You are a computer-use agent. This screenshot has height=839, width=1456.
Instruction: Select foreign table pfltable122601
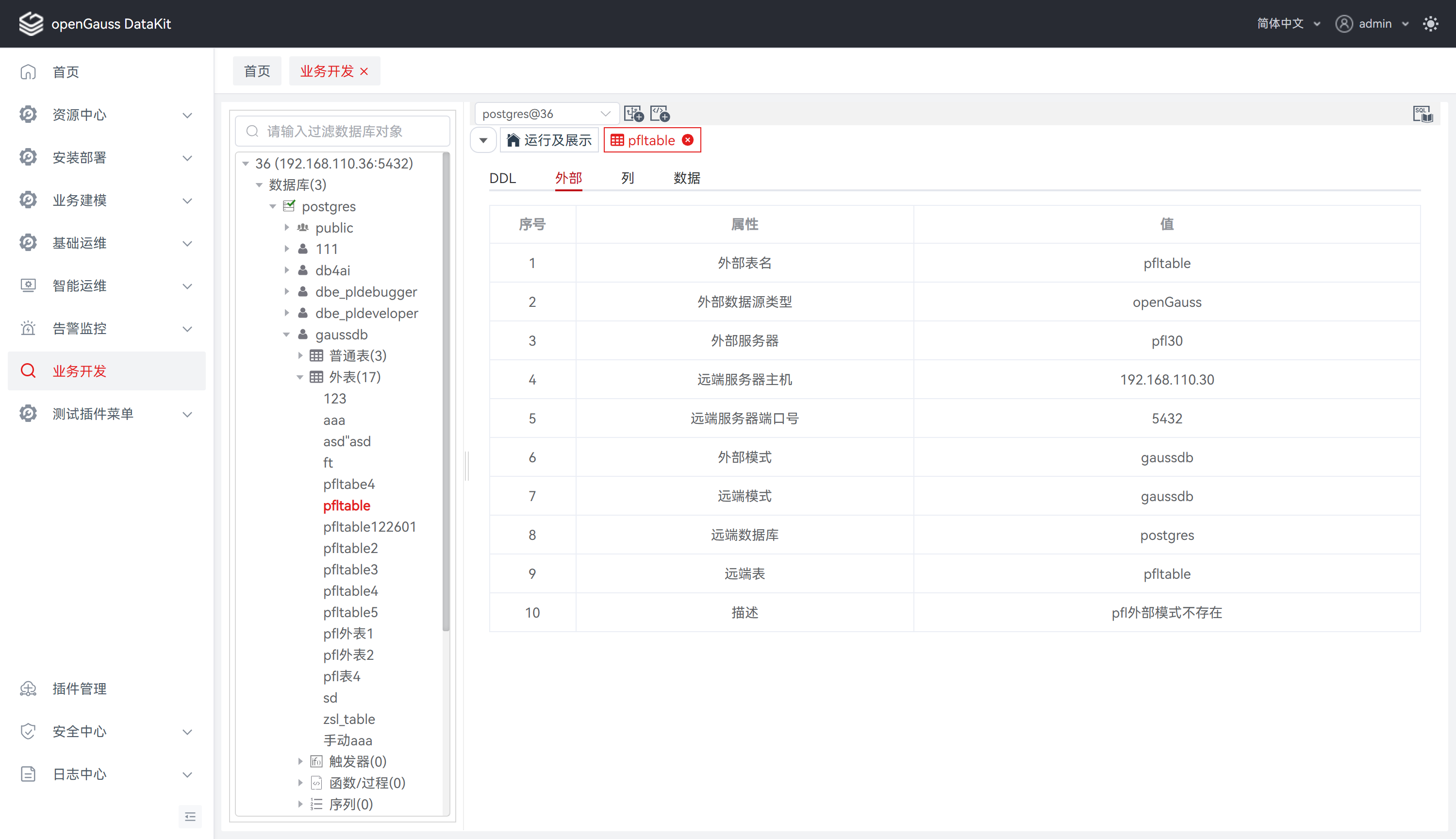[370, 527]
